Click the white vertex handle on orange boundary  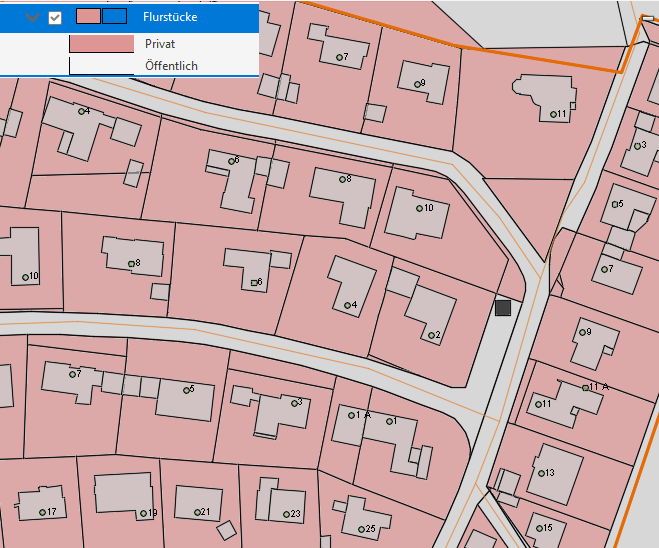[648, 18]
